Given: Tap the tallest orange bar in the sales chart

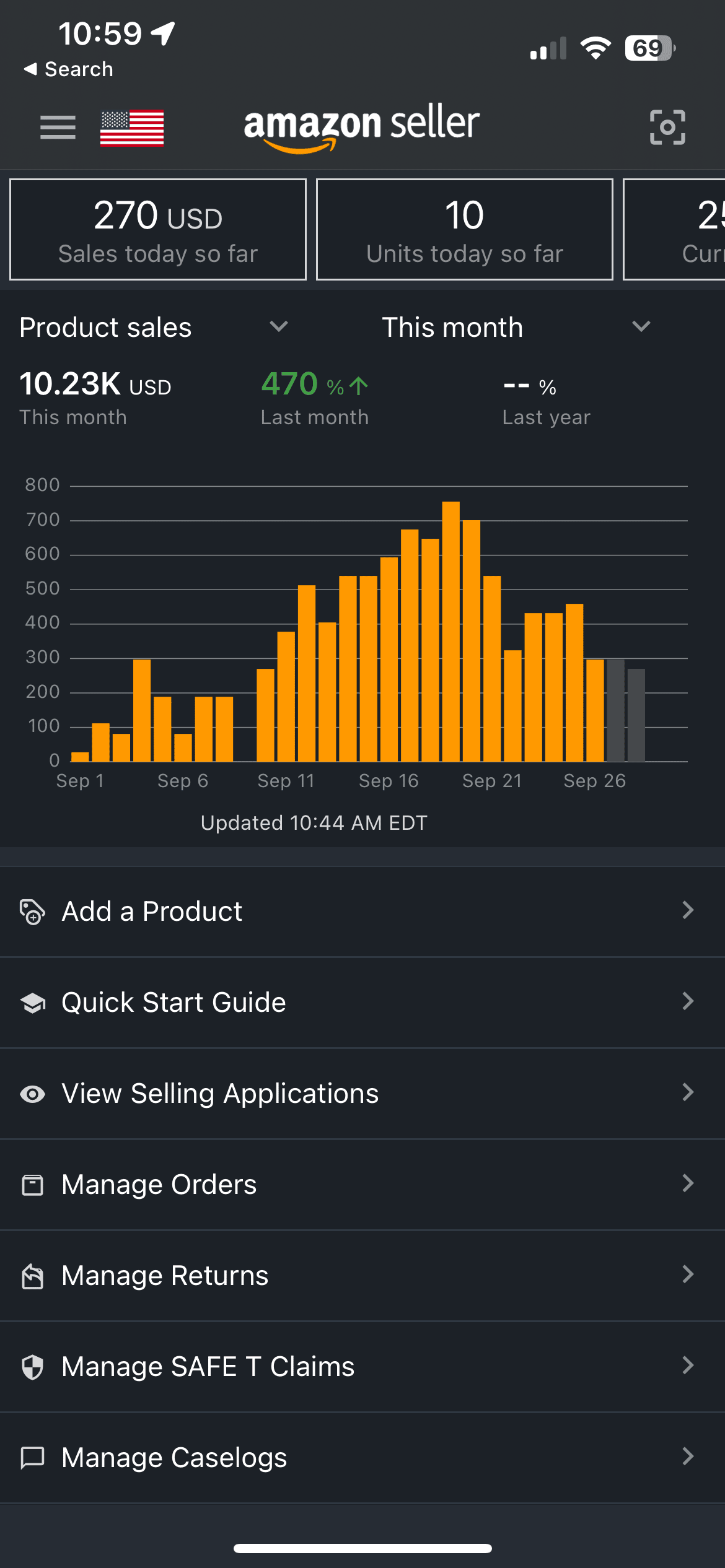Looking at the screenshot, I should 450,632.
